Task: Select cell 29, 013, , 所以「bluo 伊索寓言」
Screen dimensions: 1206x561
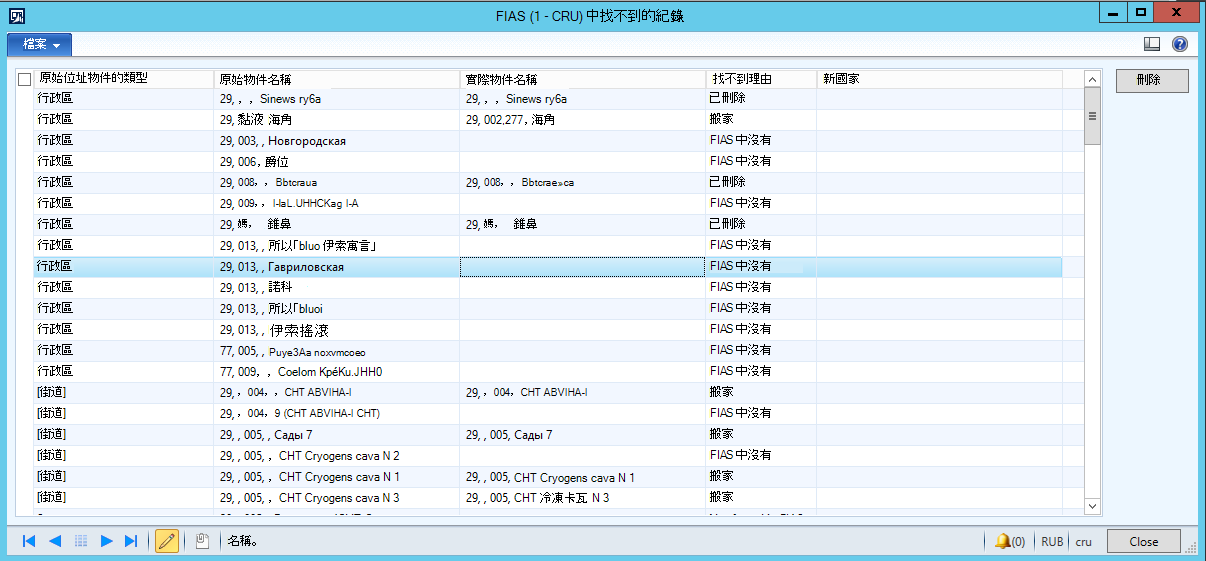Action: [337, 245]
